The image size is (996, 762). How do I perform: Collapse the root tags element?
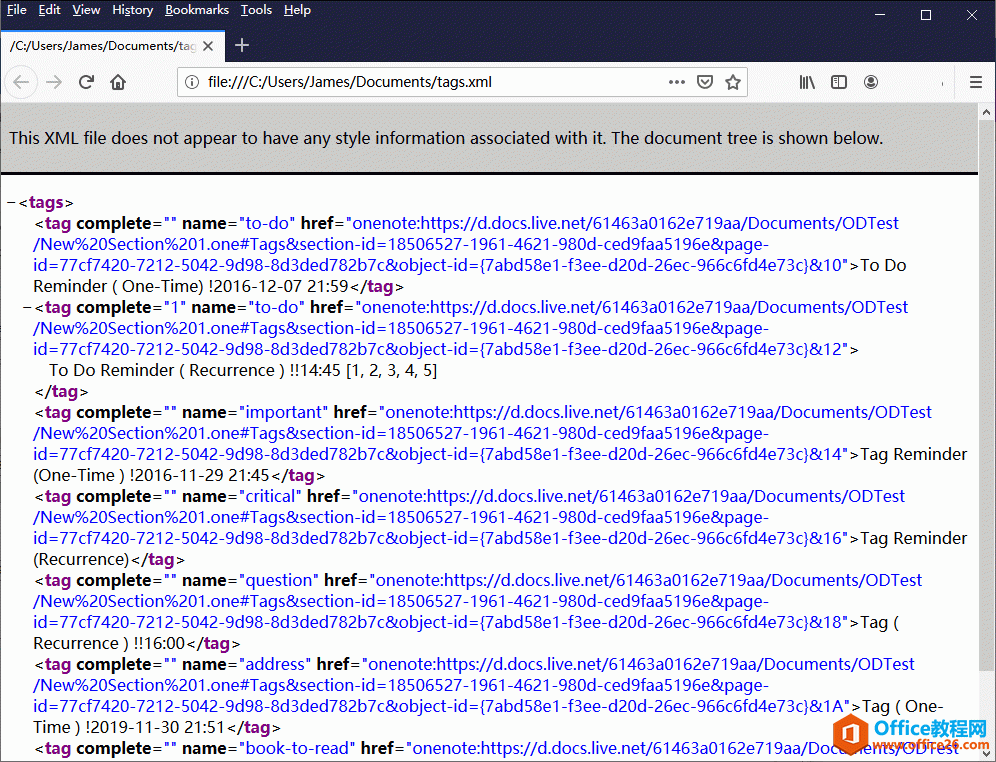(x=10, y=202)
